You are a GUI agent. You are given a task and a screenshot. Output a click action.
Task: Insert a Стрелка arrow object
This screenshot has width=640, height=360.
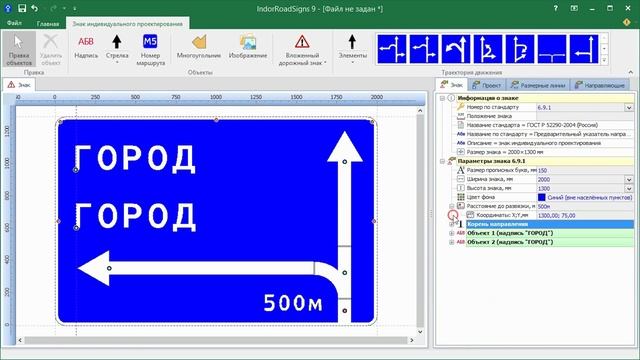pos(117,49)
